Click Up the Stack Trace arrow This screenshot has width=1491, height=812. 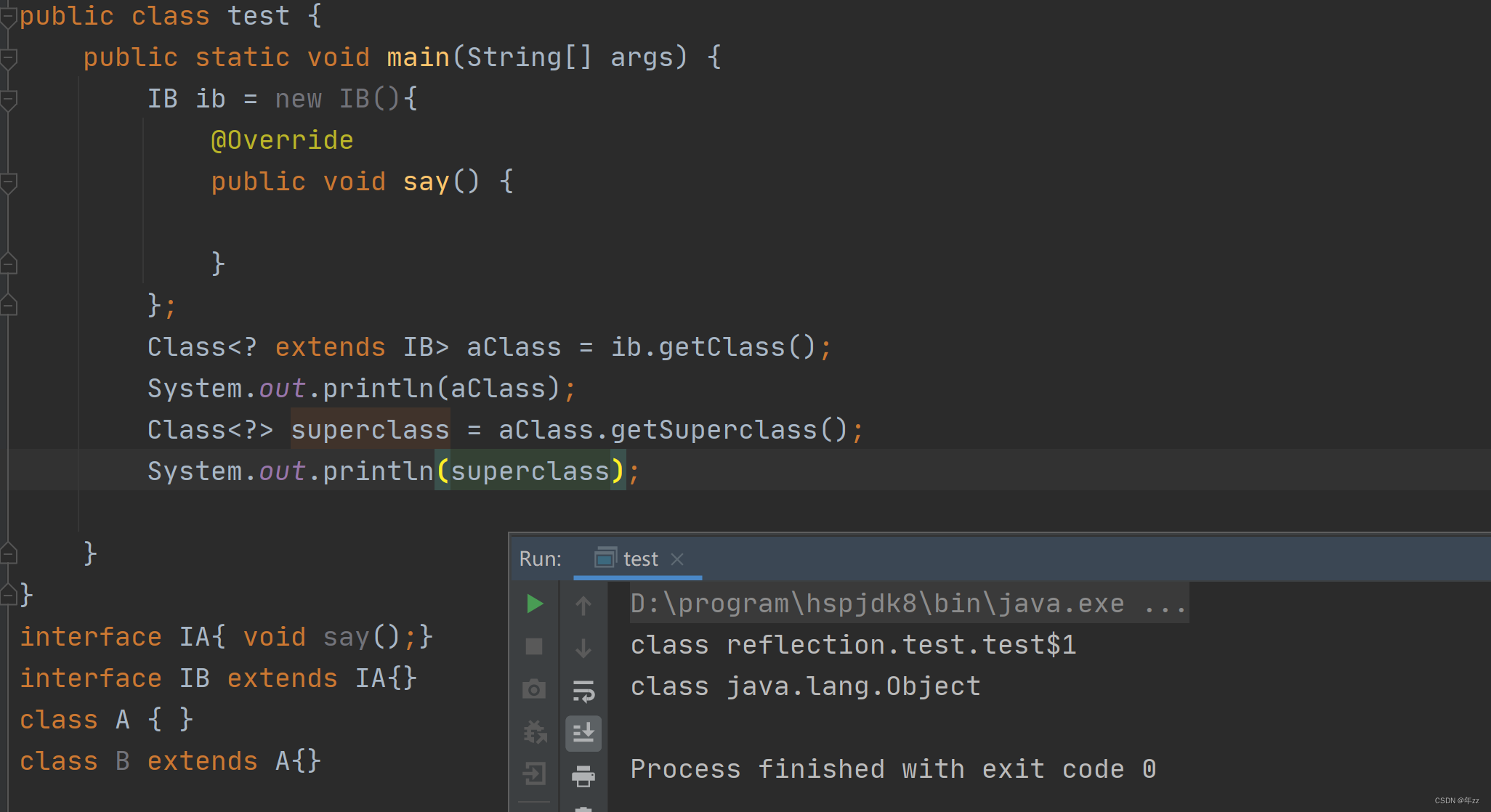point(583,605)
